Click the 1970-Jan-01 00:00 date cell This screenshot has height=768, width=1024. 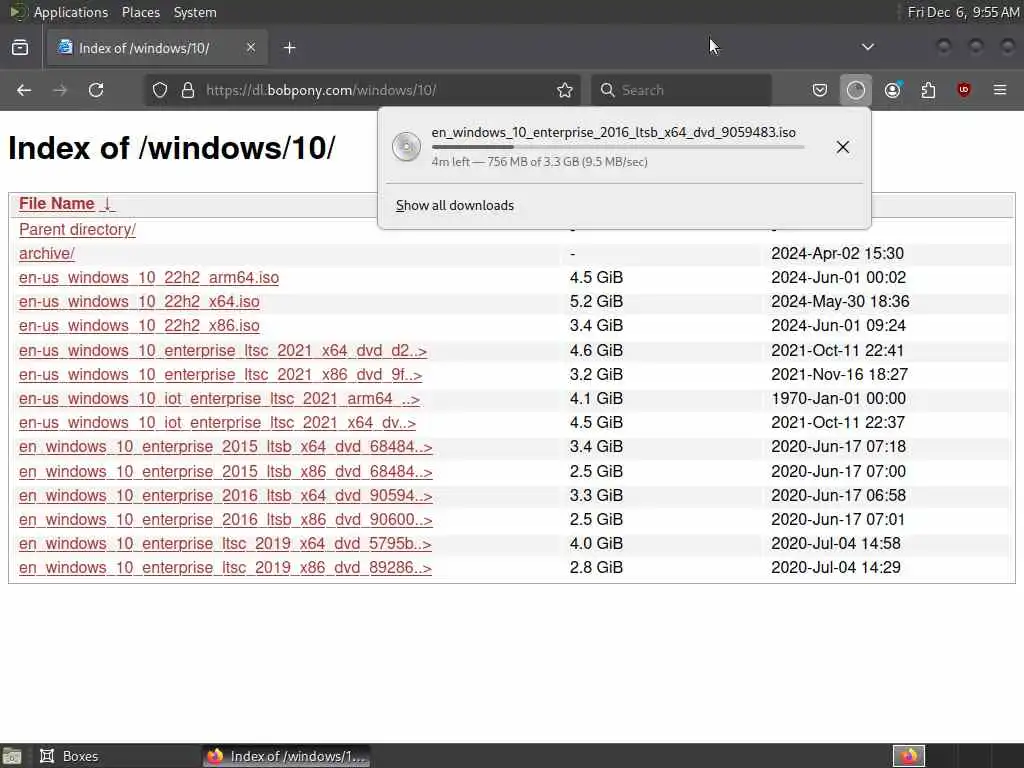tap(839, 399)
